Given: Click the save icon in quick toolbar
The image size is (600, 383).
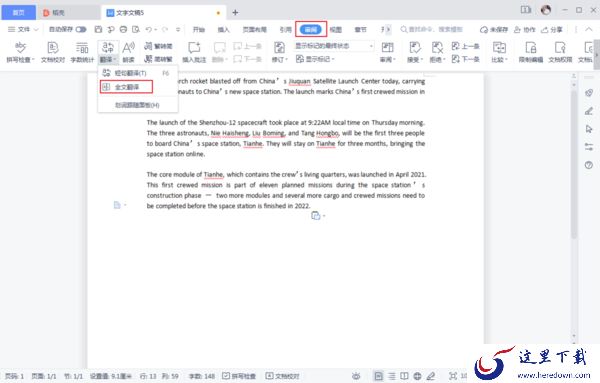Looking at the screenshot, I should (x=98, y=29).
